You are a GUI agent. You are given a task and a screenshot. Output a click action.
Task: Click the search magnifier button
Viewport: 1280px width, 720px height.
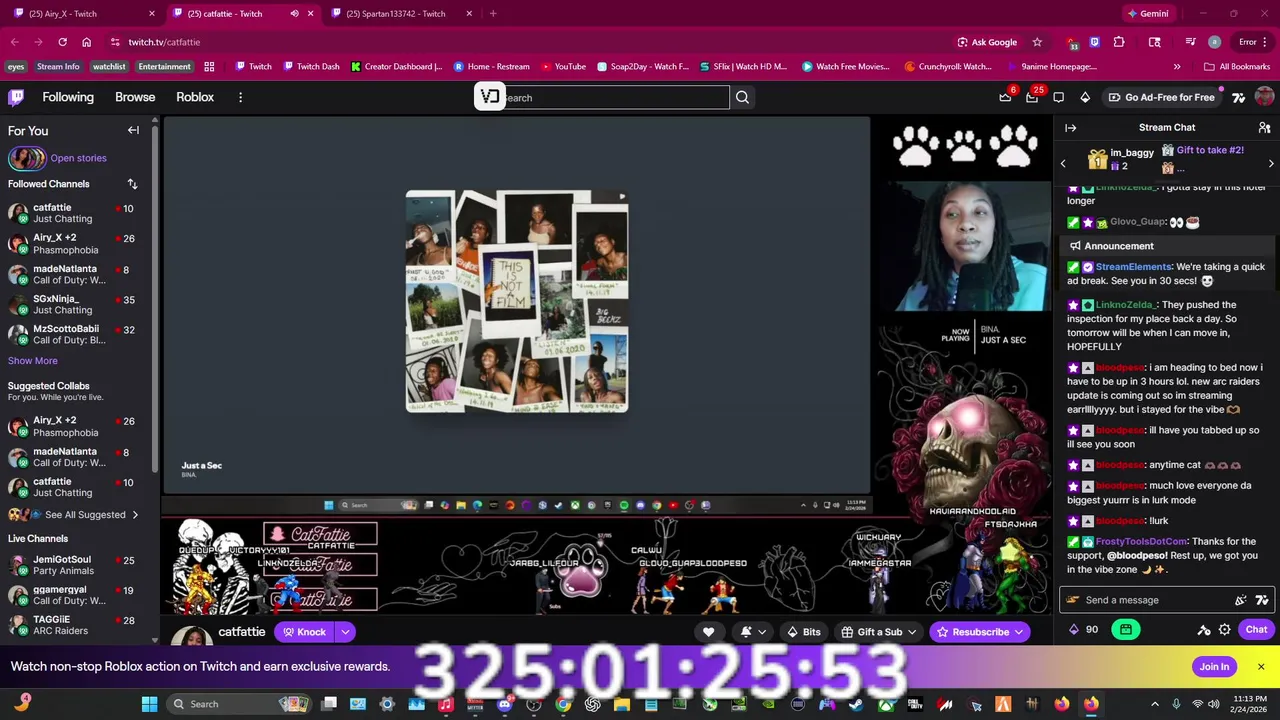tap(742, 97)
